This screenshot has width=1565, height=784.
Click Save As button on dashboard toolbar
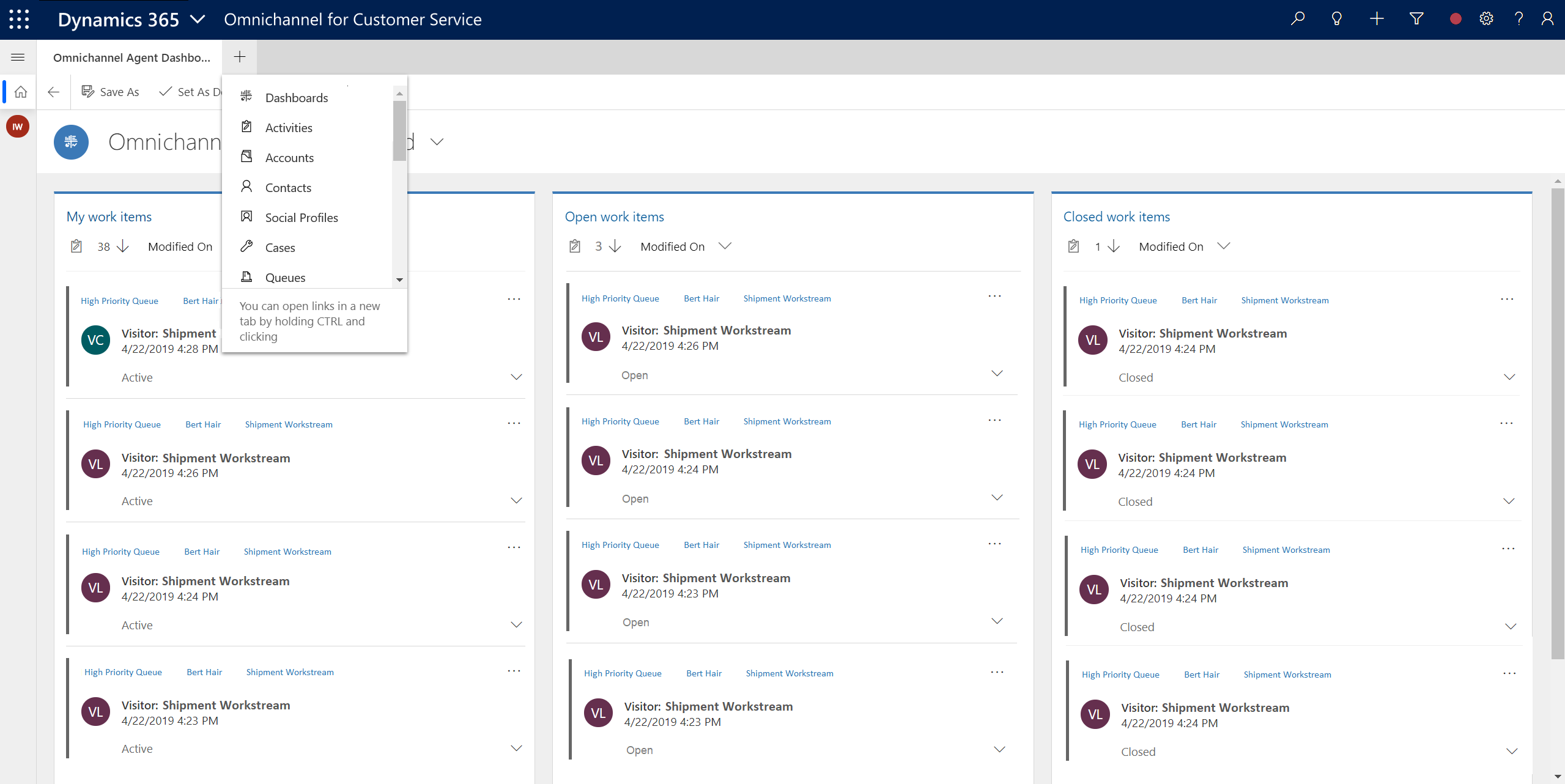(x=110, y=92)
